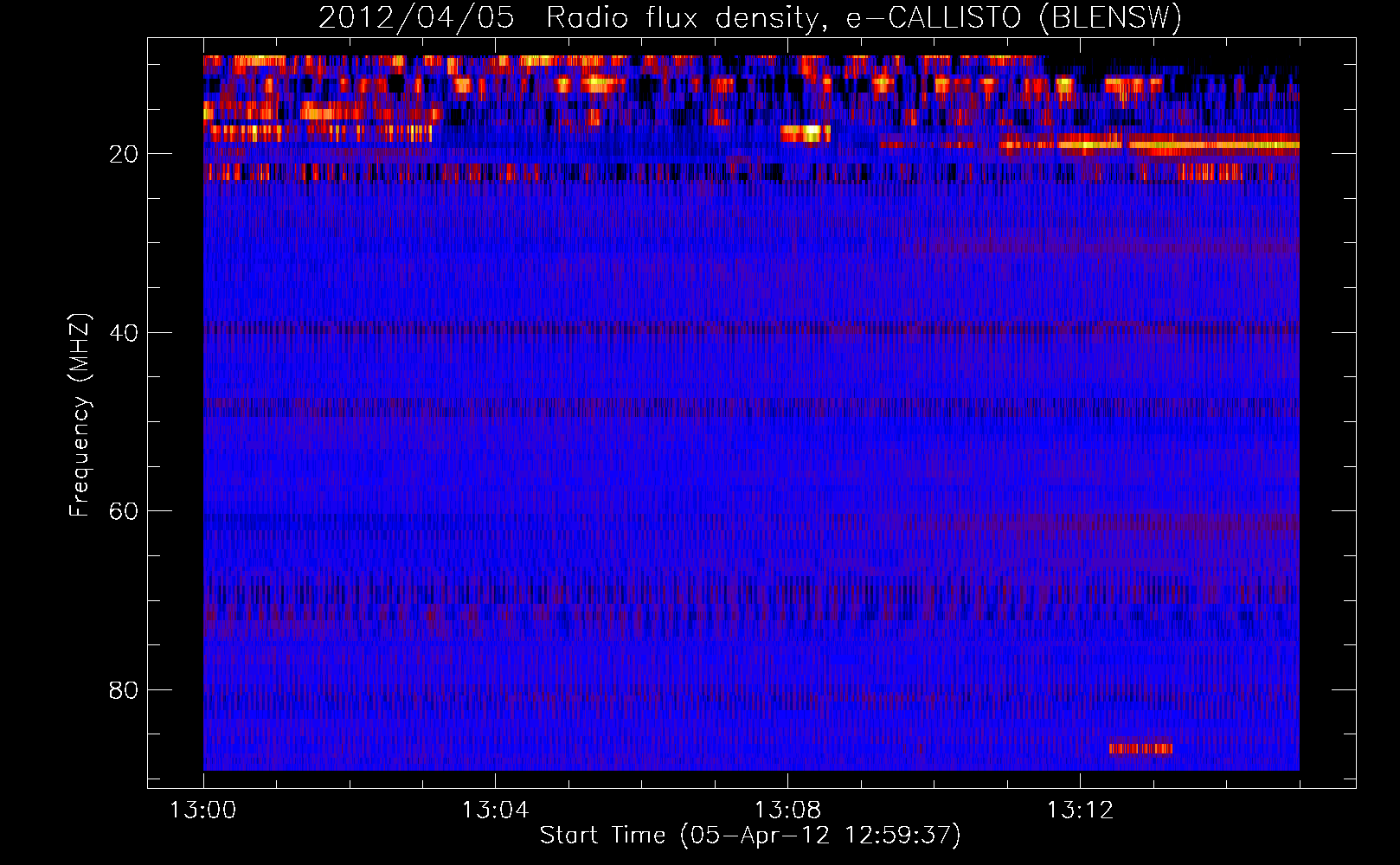Click the 13:04 time tick label
This screenshot has height=865, width=1400.
495,811
